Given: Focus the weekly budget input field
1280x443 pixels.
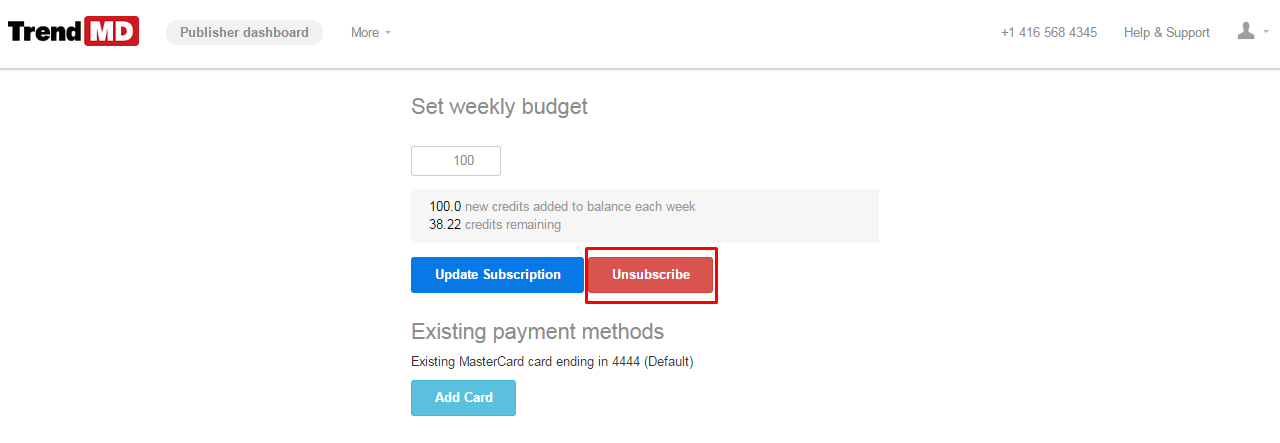Looking at the screenshot, I should pos(455,161).
